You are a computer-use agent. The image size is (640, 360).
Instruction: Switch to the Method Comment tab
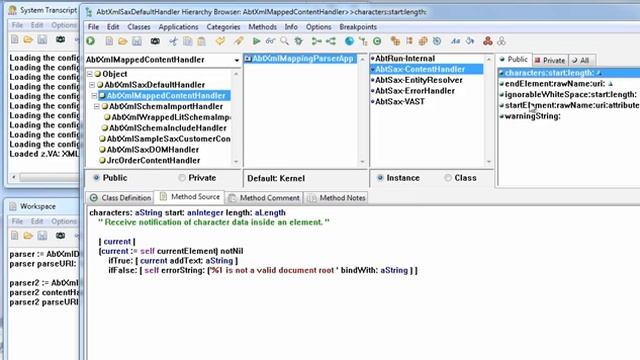tap(264, 198)
